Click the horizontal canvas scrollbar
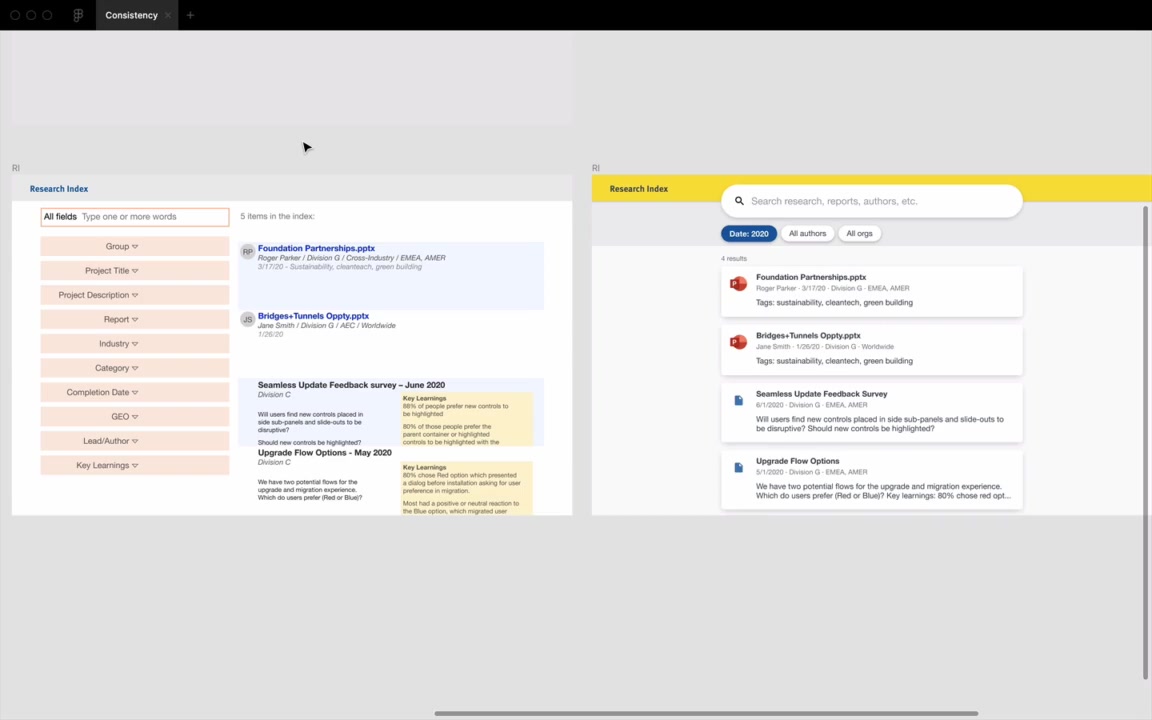Image resolution: width=1152 pixels, height=720 pixels. pyautogui.click(x=705, y=713)
